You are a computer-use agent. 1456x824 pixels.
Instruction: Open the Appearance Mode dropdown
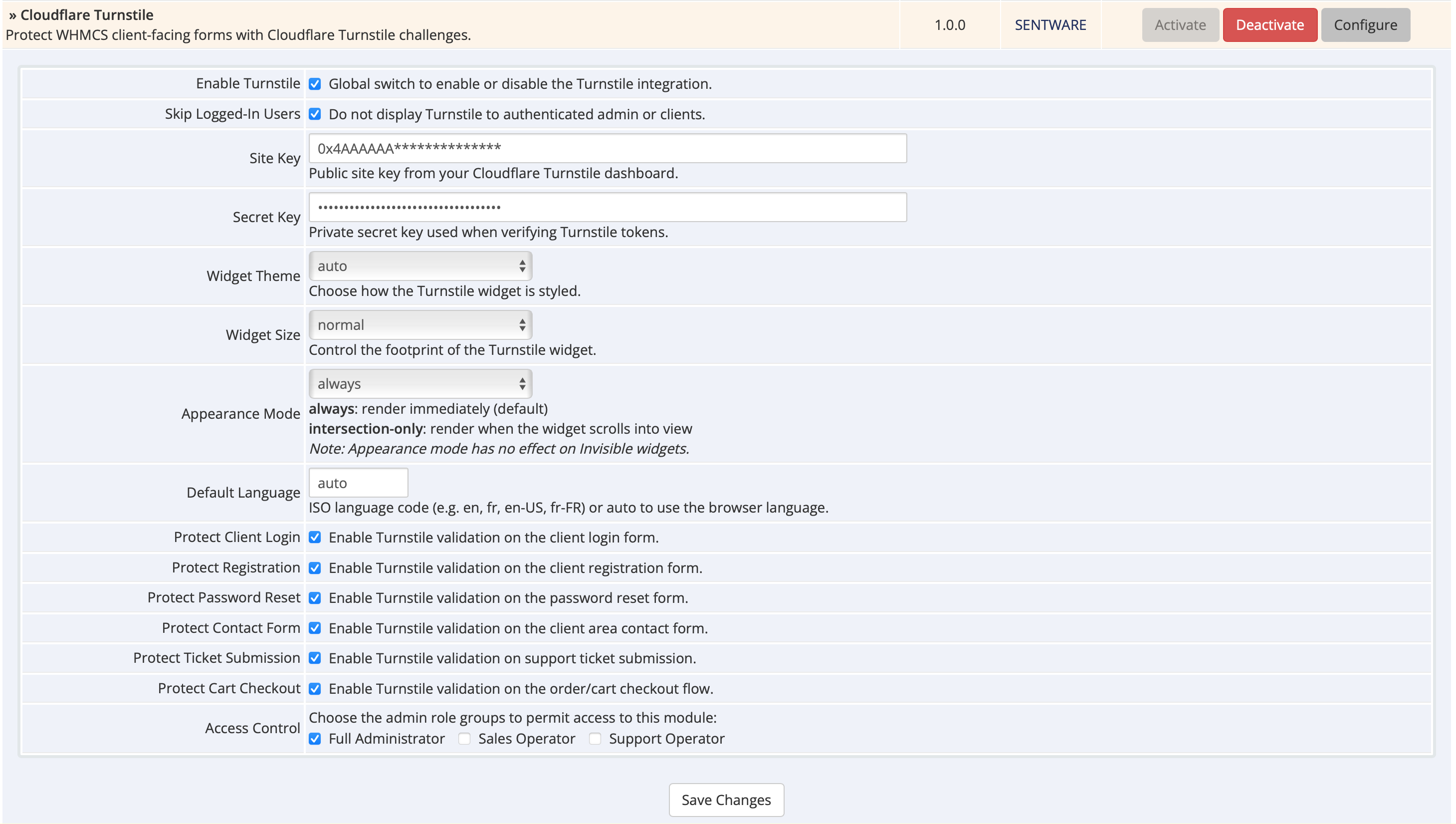tap(420, 384)
